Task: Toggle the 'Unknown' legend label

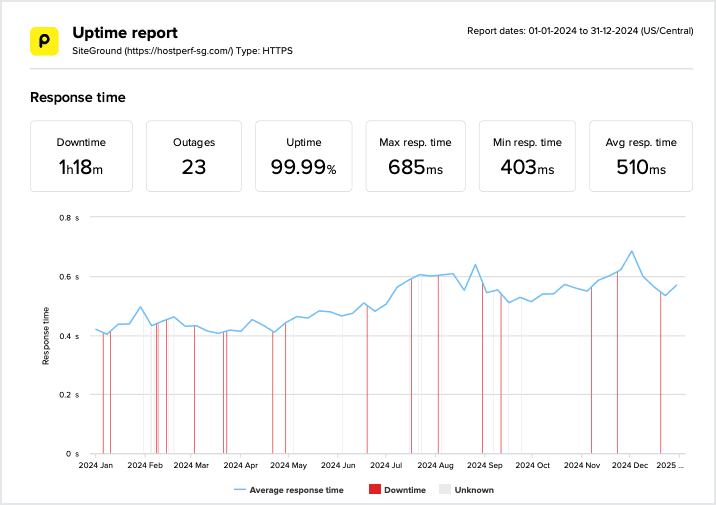Action: [474, 490]
